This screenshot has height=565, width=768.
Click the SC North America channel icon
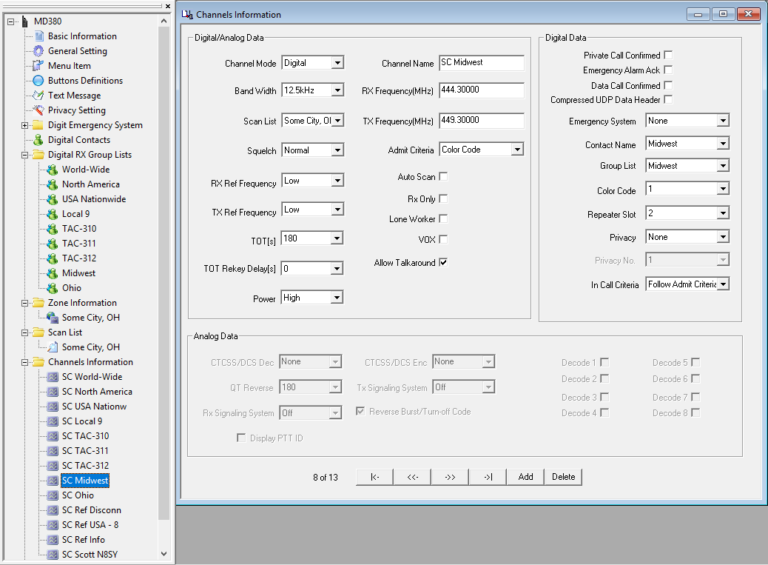pyautogui.click(x=52, y=392)
